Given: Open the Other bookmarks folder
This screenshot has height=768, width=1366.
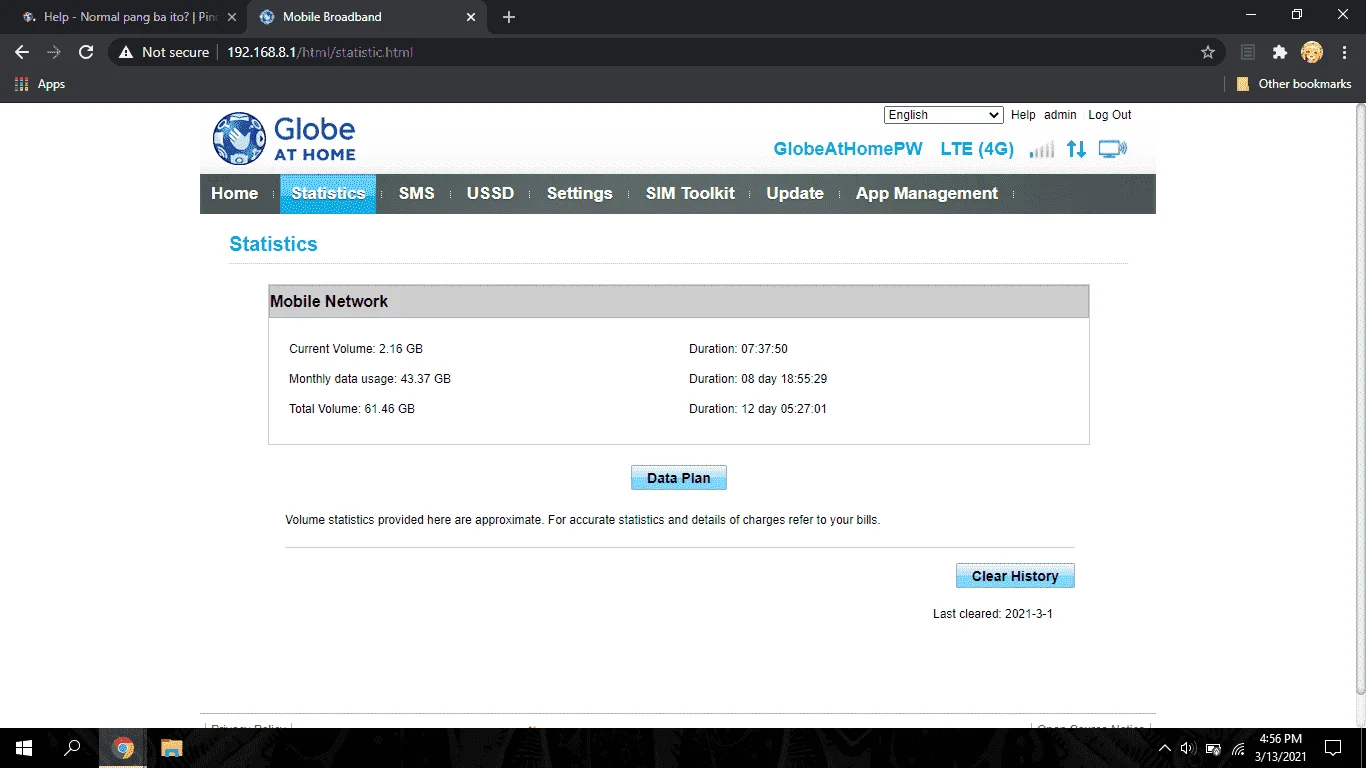Looking at the screenshot, I should tap(1294, 84).
